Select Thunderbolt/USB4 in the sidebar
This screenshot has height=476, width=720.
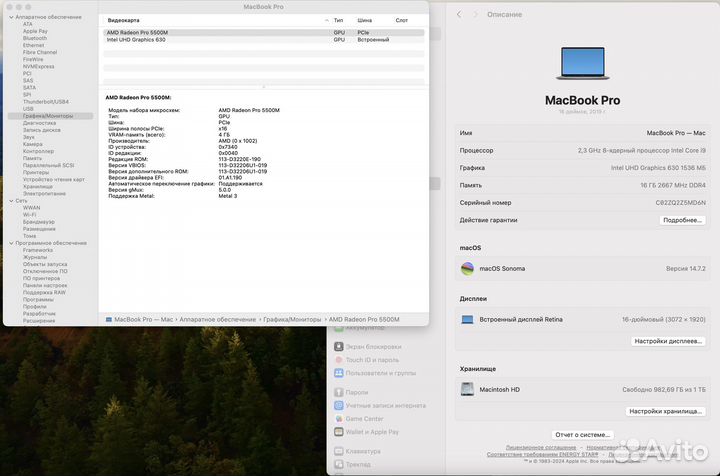click(x=46, y=102)
